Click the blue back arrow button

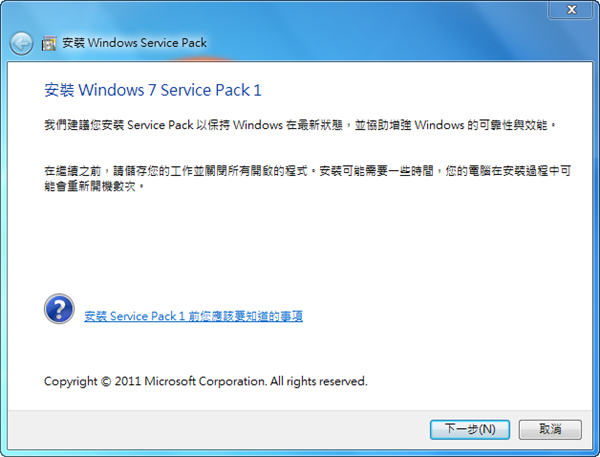tap(21, 43)
